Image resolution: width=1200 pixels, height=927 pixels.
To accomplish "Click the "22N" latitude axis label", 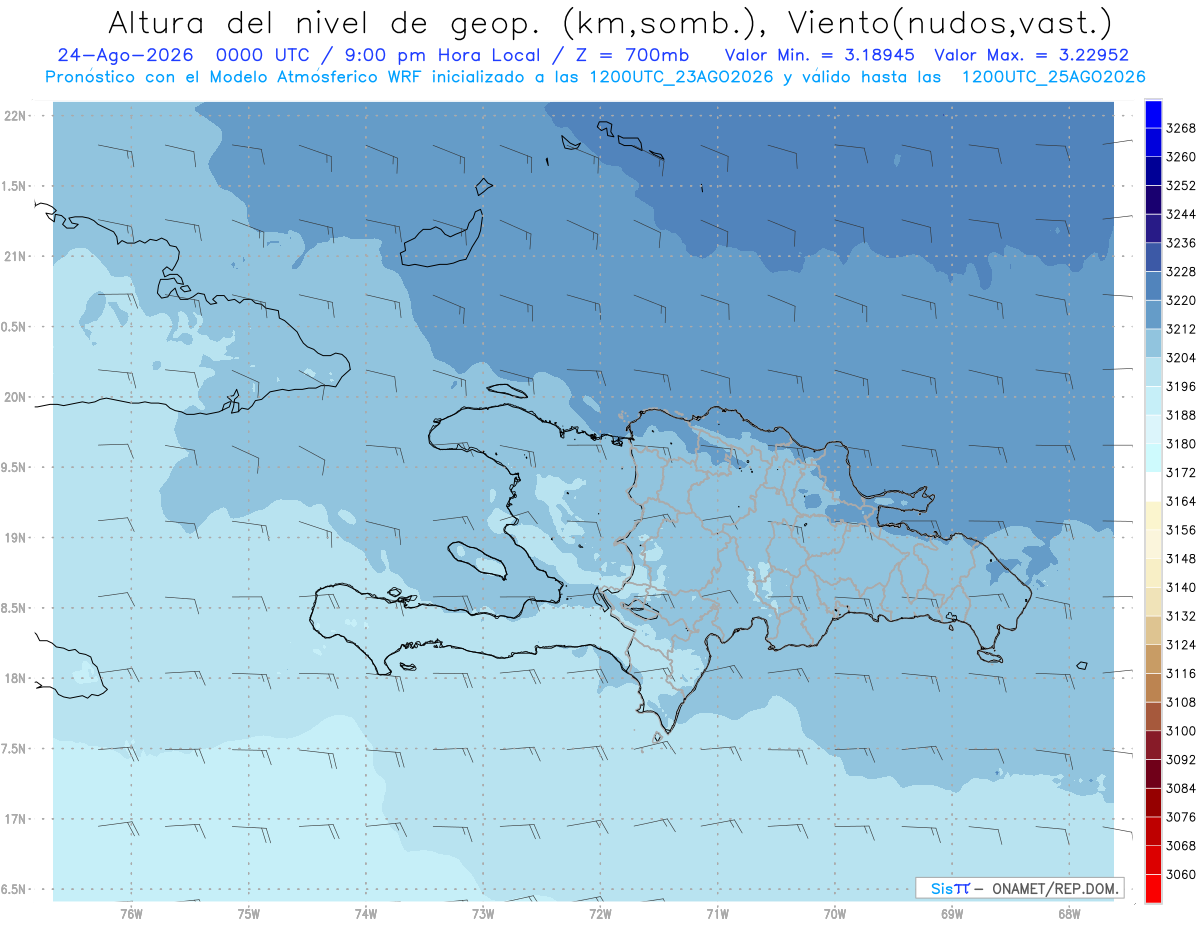I will (x=17, y=115).
